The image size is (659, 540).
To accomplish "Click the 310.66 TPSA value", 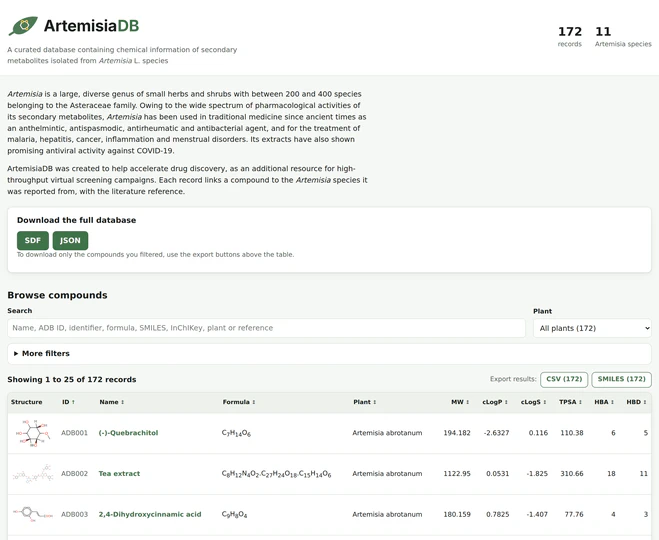I will pyautogui.click(x=572, y=474).
